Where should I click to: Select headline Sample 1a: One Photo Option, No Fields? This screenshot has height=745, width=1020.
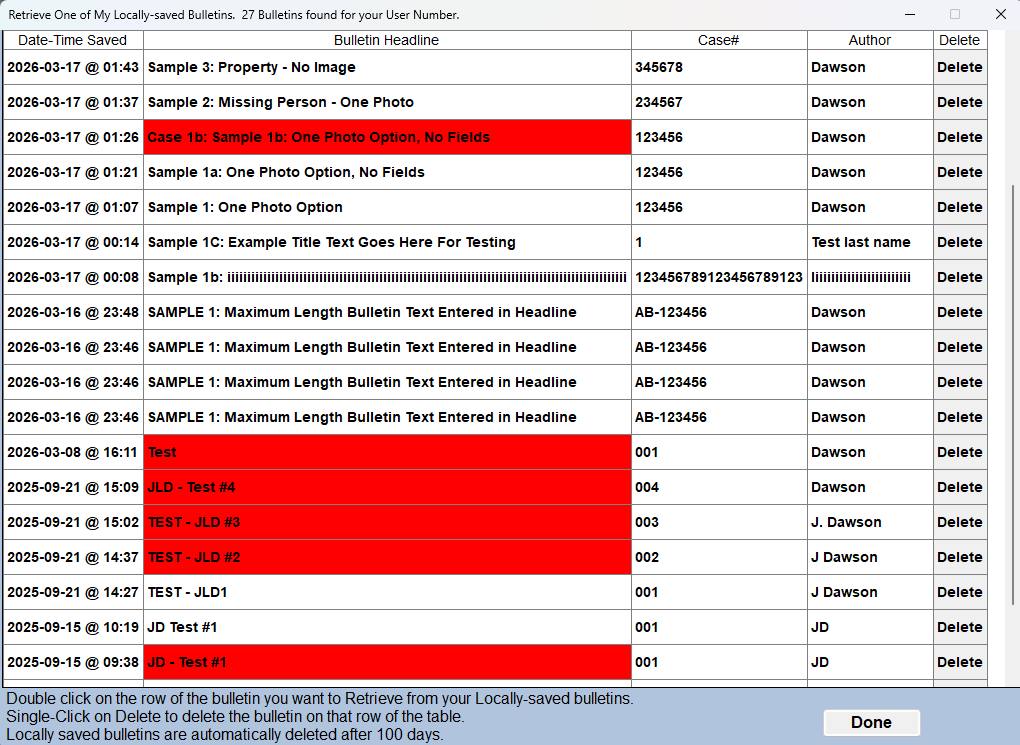(387, 172)
